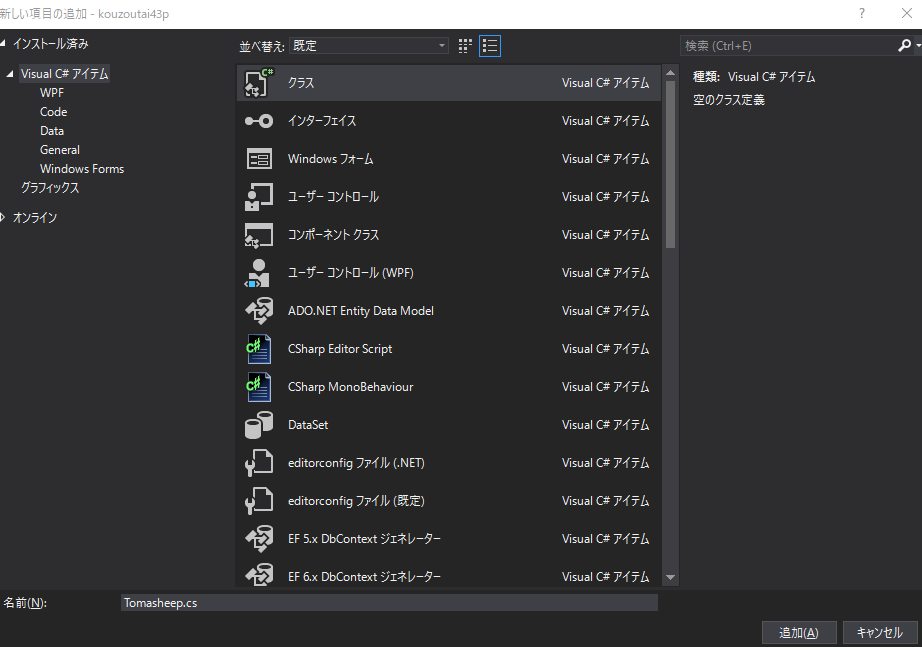The width and height of the screenshot is (922, 647).
Task: Select the General category
Action: coord(60,150)
